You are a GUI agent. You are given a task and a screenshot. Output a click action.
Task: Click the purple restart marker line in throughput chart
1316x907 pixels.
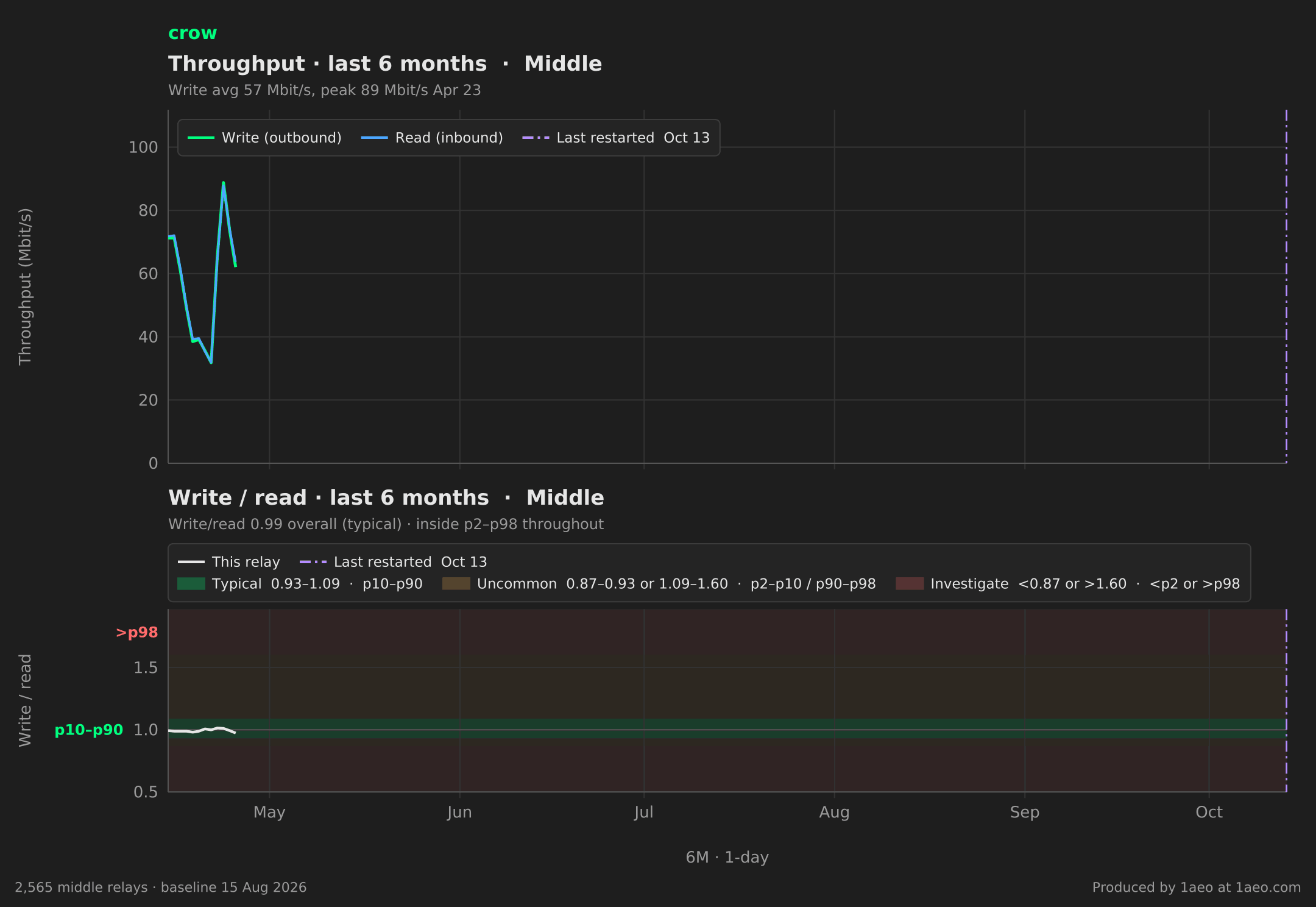coord(1286,286)
